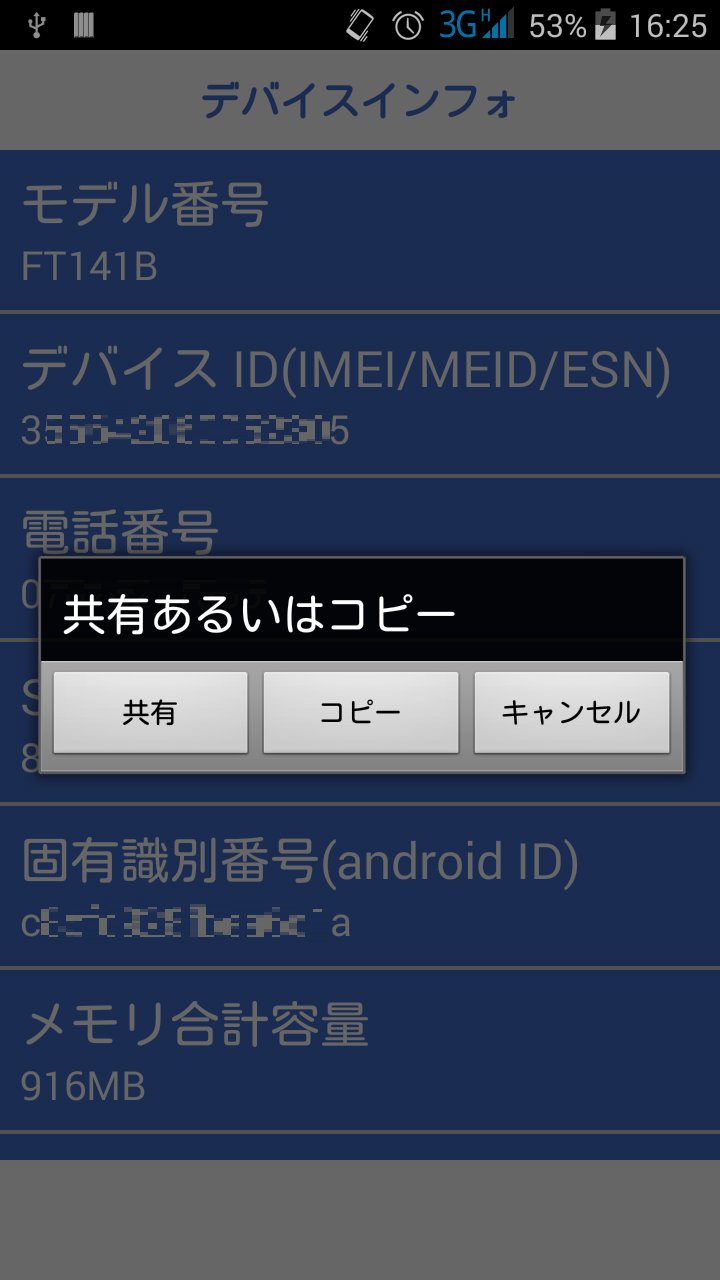
Task: Tap the 共有 share button
Action: (x=150, y=712)
